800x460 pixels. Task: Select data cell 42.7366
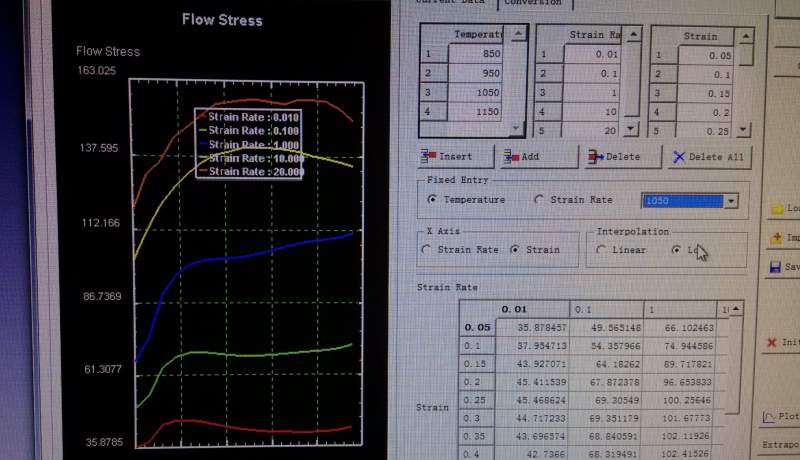pos(532,453)
